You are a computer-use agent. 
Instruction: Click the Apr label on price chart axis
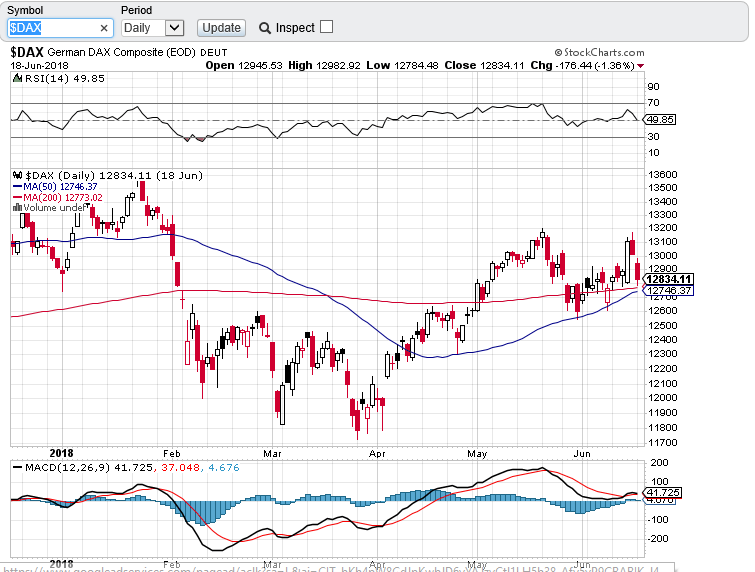(377, 454)
